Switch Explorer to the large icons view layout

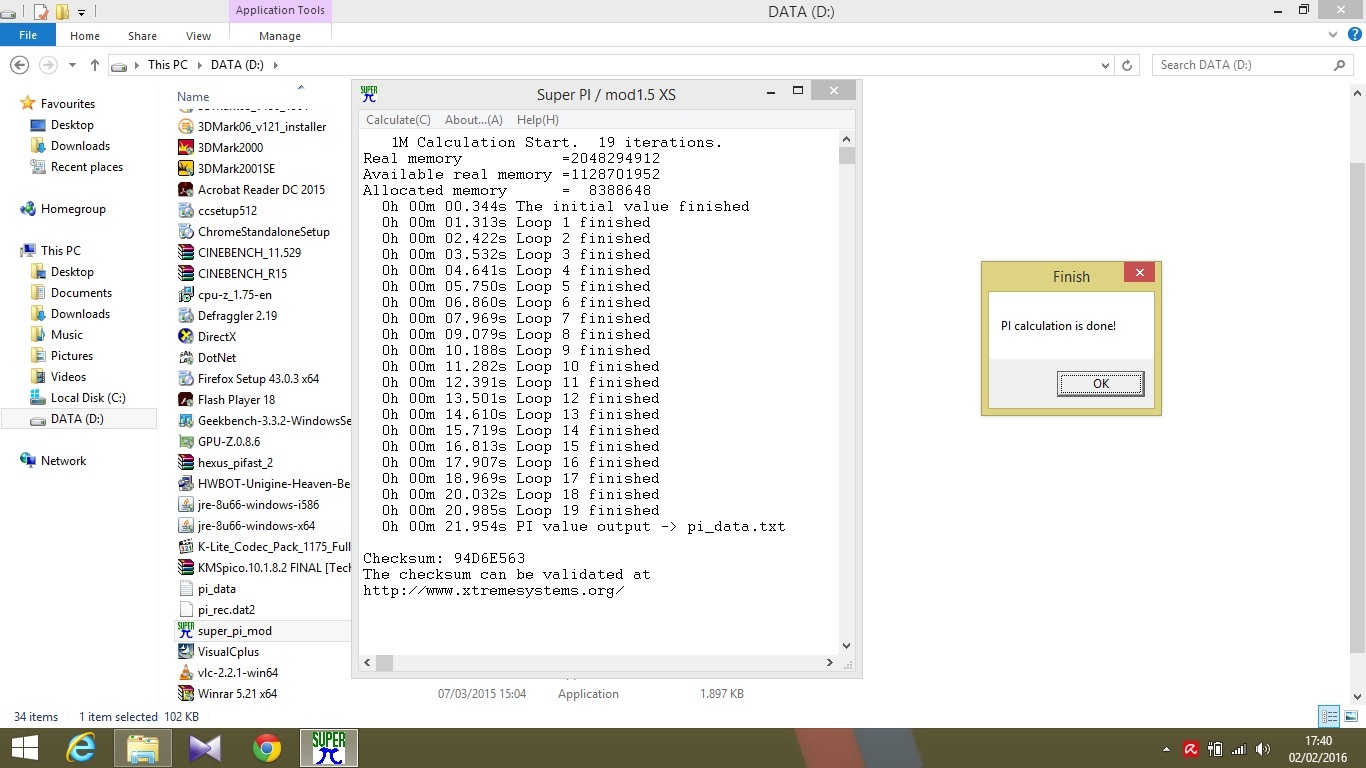tap(1350, 716)
